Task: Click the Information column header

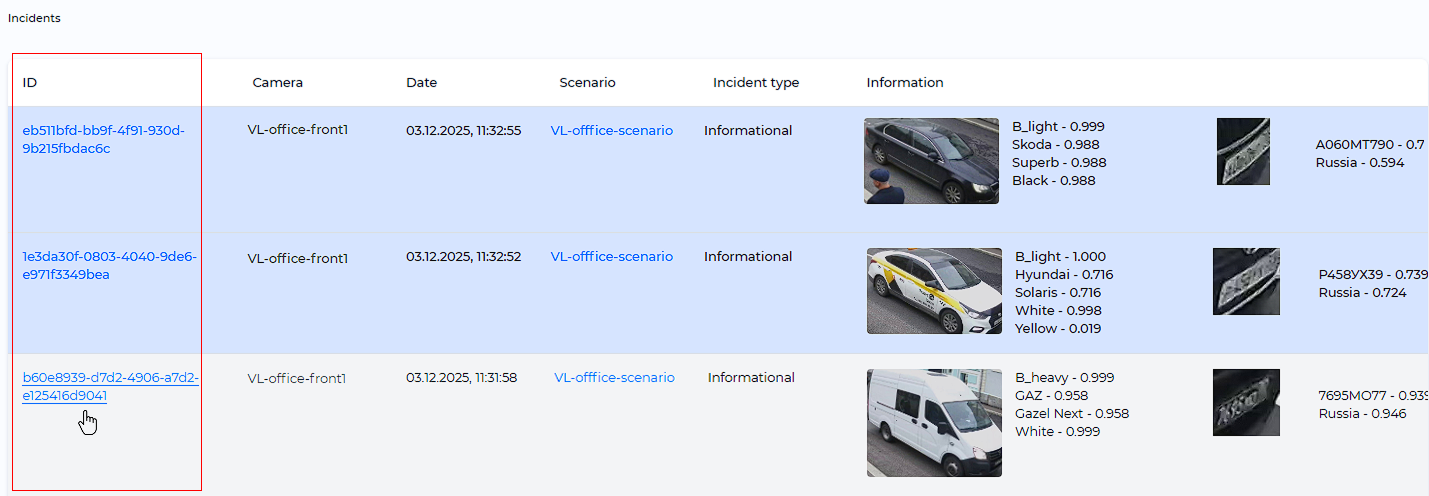Action: coord(905,82)
